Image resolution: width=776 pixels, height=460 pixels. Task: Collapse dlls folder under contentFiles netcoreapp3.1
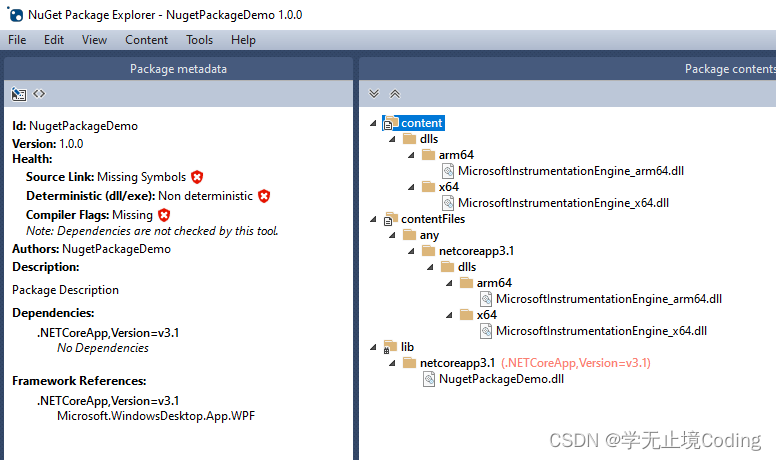point(431,267)
